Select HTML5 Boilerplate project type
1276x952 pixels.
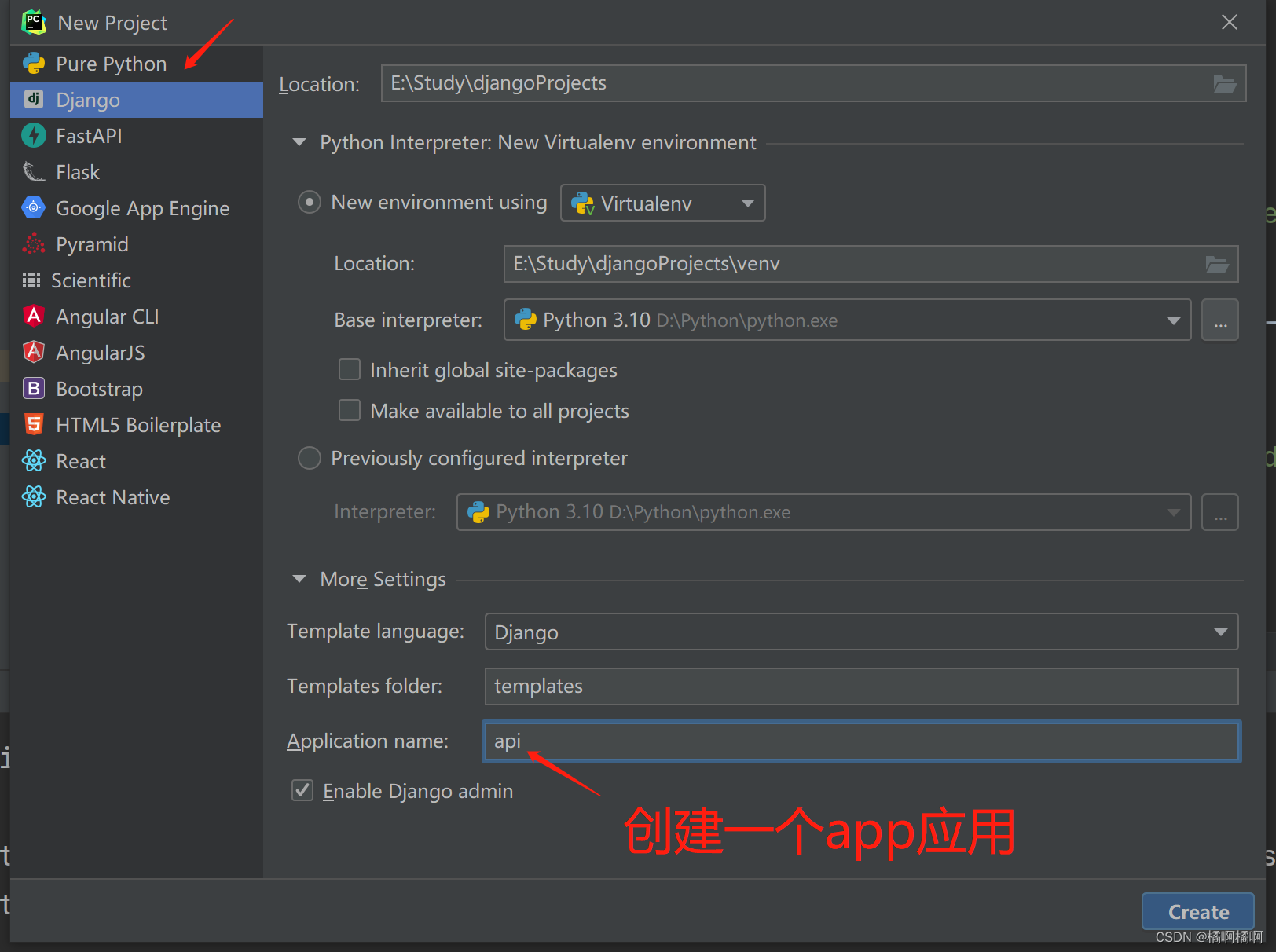pos(137,425)
